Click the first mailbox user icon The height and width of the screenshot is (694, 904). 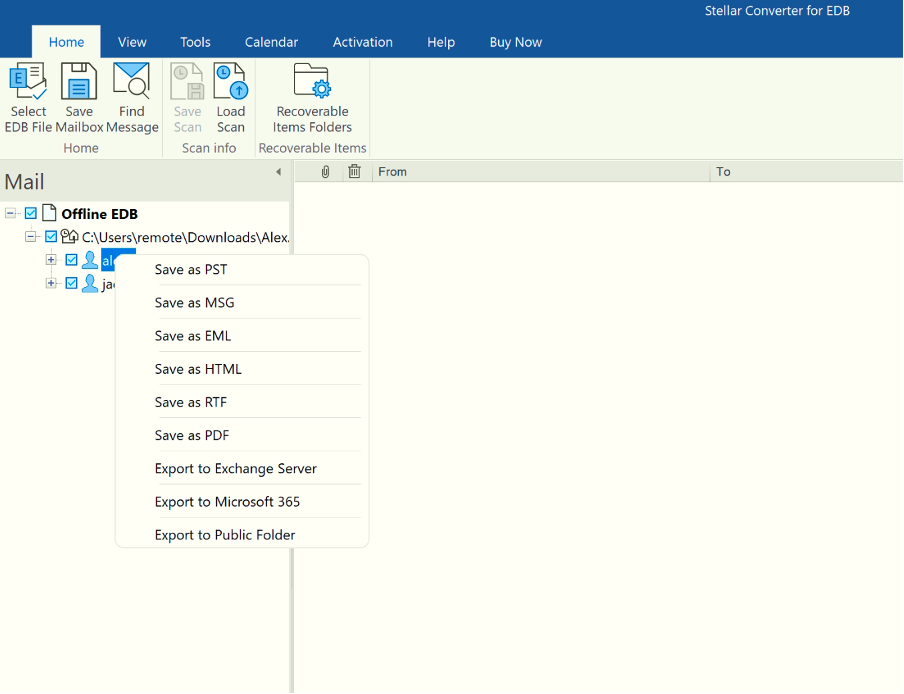(x=90, y=260)
